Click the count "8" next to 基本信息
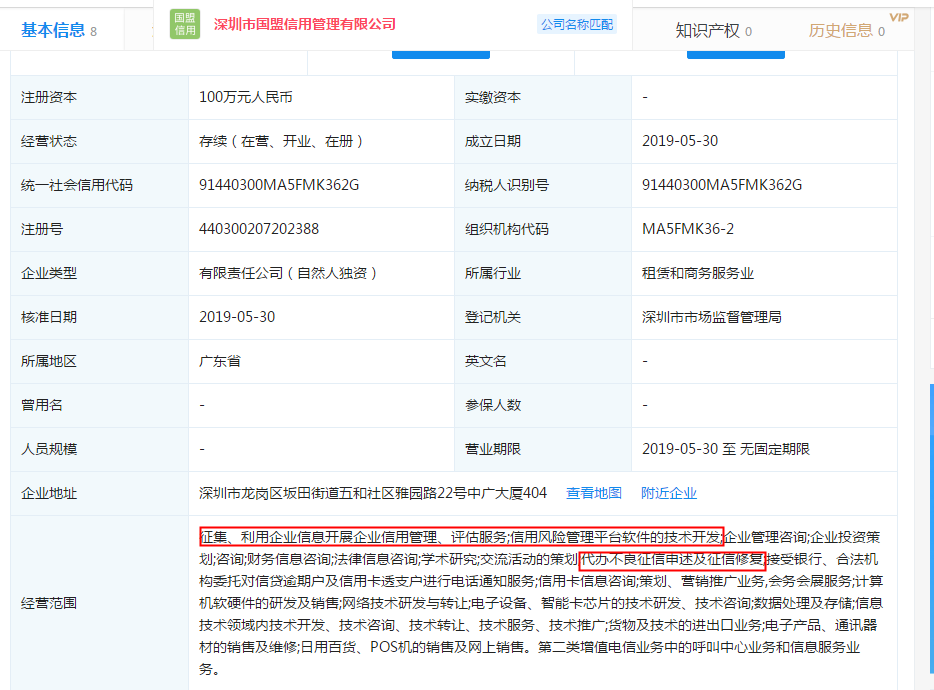 point(94,31)
